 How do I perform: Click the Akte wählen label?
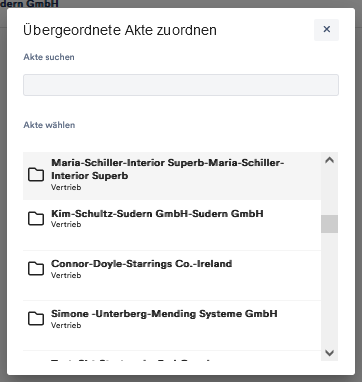49,125
